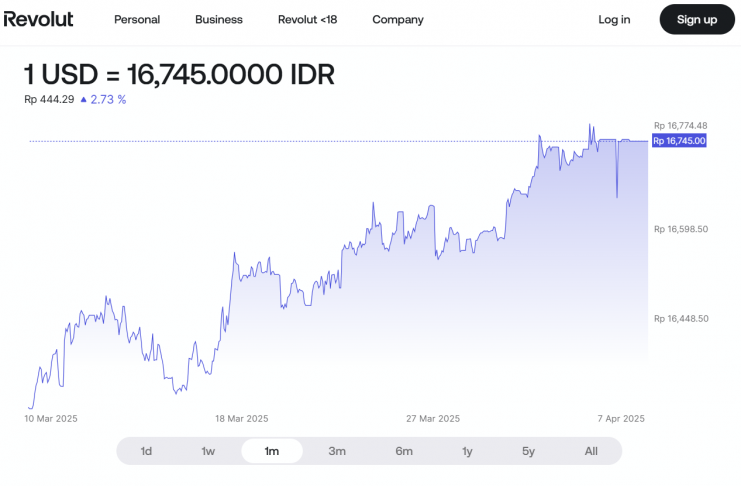Screen dimensions: 741x486
Task: Click the Log in link
Action: tap(614, 19)
